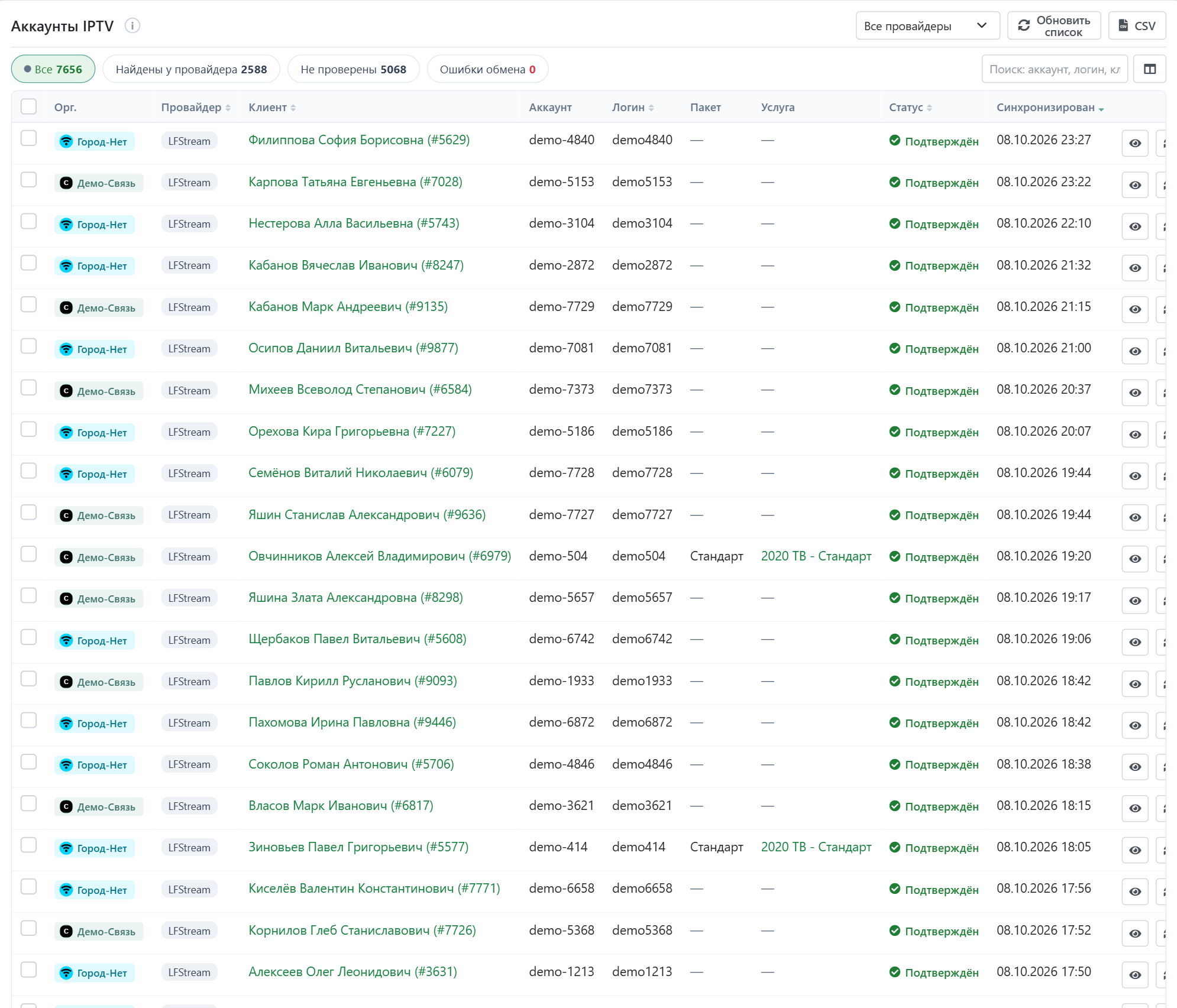Focus the account search input field
The width and height of the screenshot is (1177, 1008).
[1055, 69]
